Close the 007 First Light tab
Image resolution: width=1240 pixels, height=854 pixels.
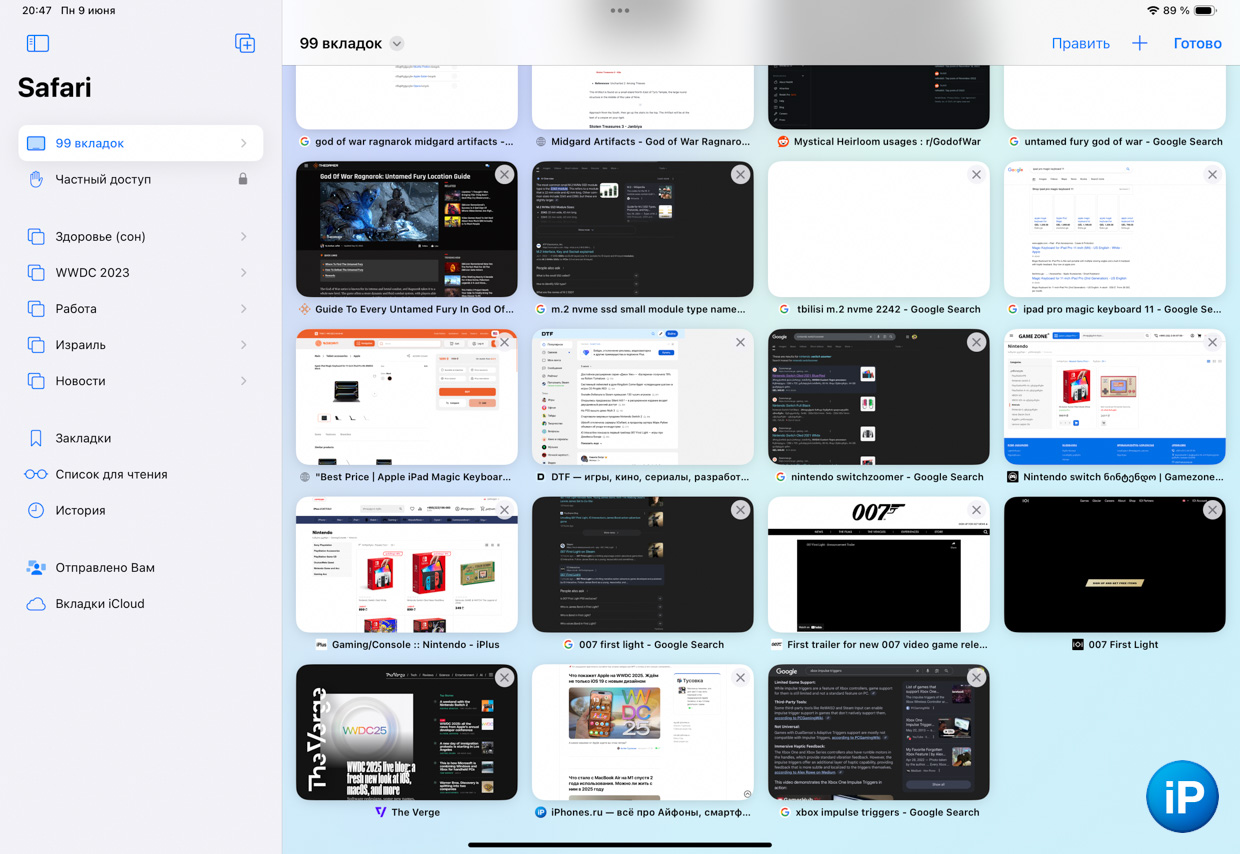pos(1212,510)
